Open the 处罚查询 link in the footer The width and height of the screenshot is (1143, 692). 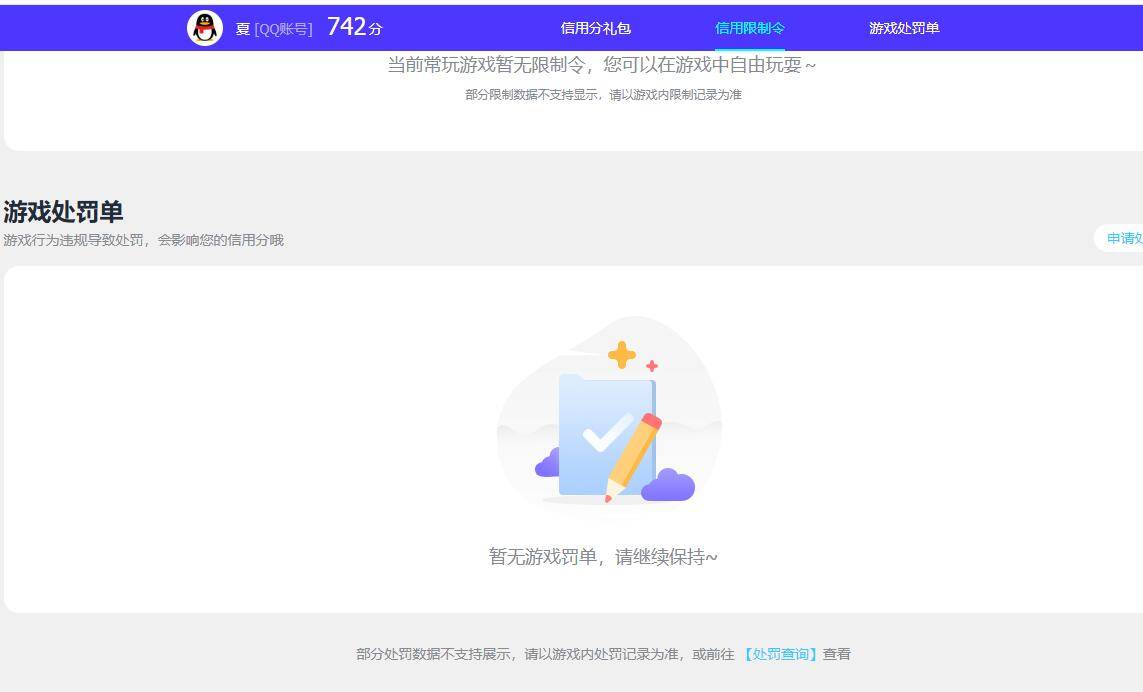click(x=779, y=653)
